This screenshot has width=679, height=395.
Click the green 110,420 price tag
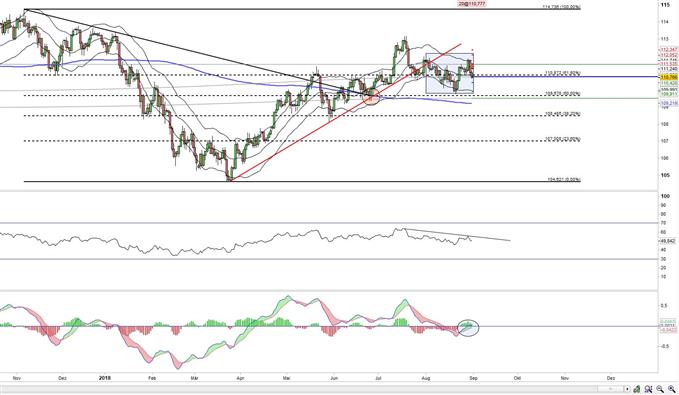[668, 83]
